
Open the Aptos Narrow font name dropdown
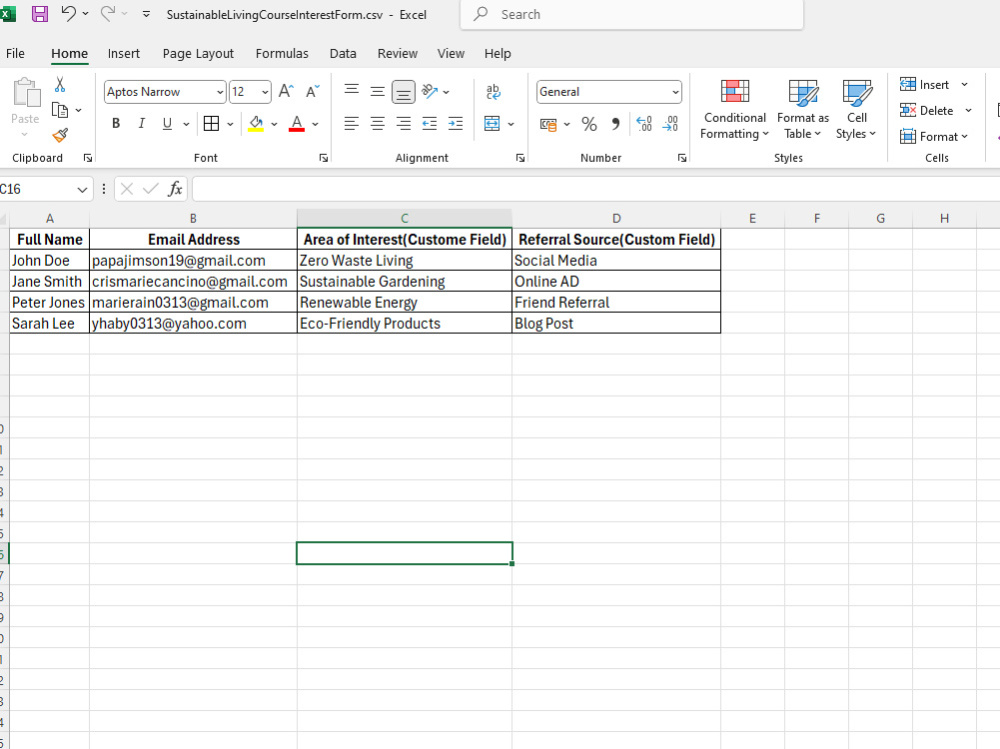(220, 92)
